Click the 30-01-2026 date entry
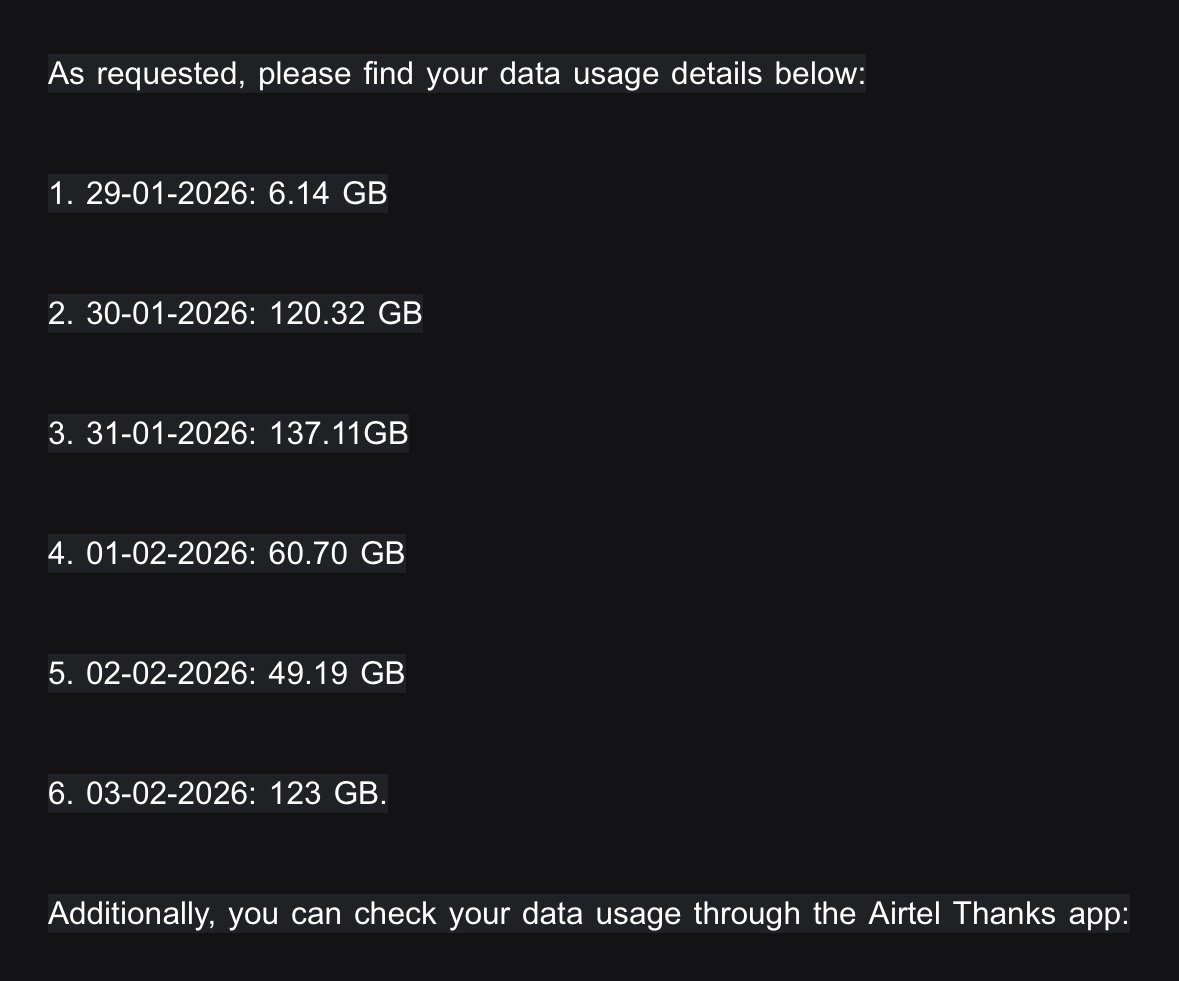Image resolution: width=1179 pixels, height=981 pixels. [x=171, y=313]
